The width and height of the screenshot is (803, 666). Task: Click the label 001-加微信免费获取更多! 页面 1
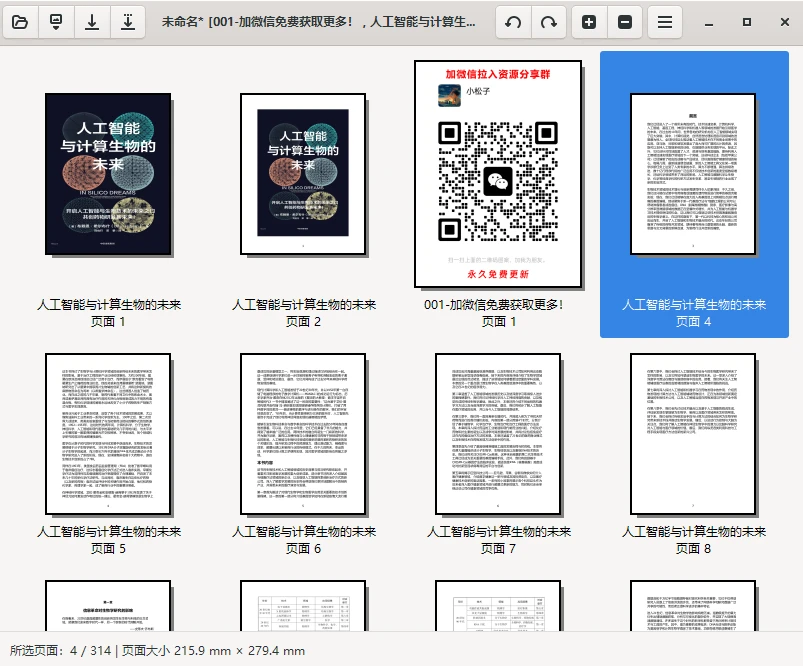(x=494, y=313)
